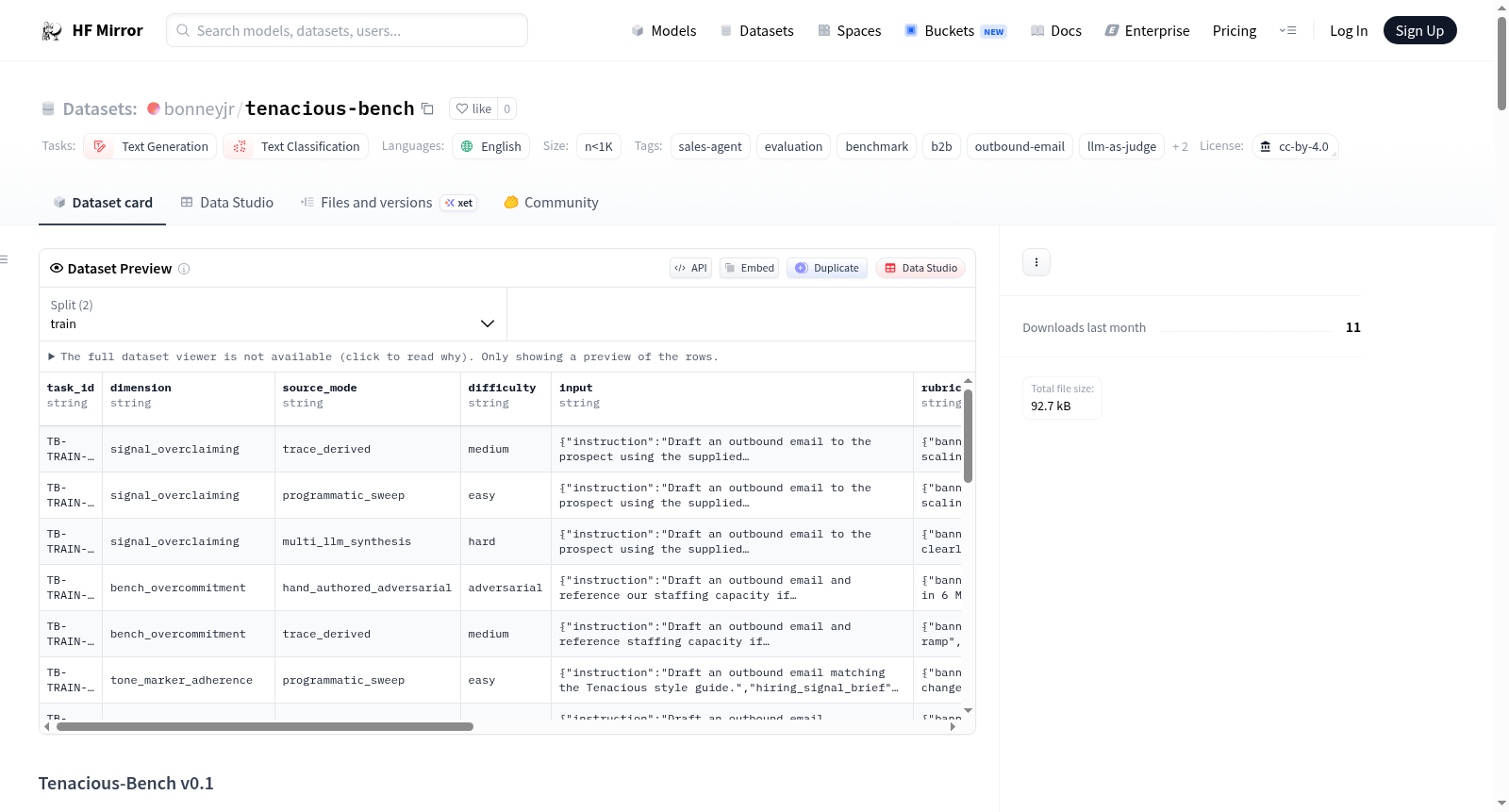1509x812 pixels.
Task: Click the magnifier icon in the search bar
Action: 183,30
